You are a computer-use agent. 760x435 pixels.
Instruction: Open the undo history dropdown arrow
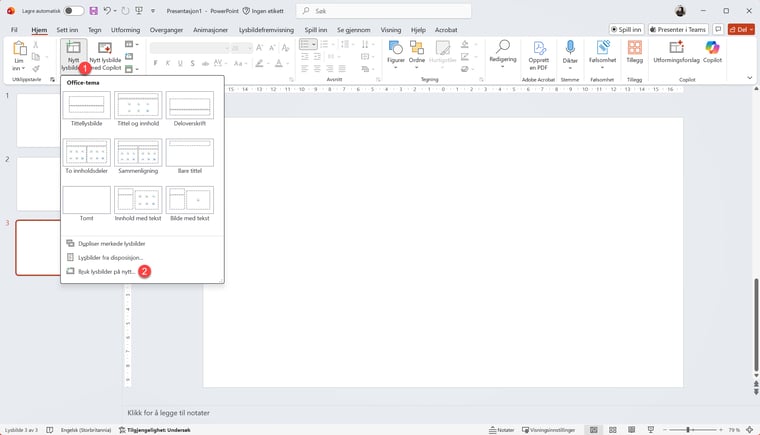(115, 11)
